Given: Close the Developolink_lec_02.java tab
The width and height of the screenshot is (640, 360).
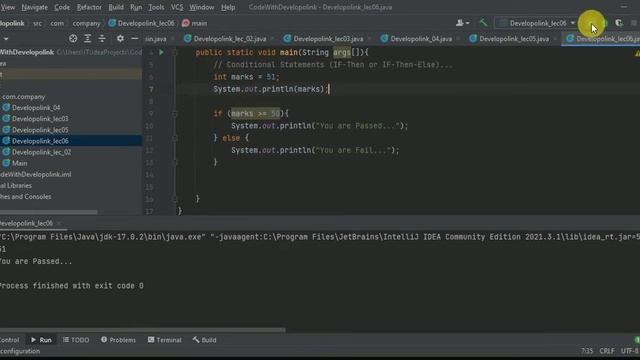Looking at the screenshot, I should [272, 39].
